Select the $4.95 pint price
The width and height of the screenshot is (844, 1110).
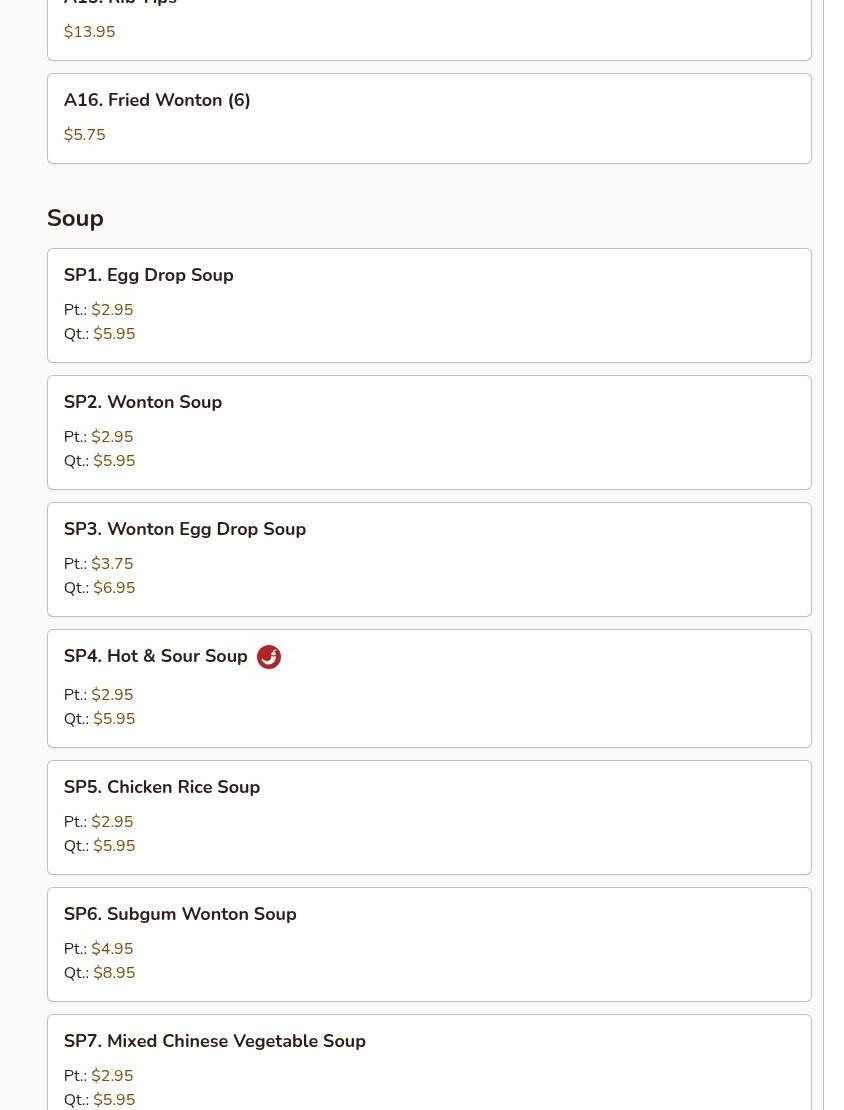pos(112,949)
